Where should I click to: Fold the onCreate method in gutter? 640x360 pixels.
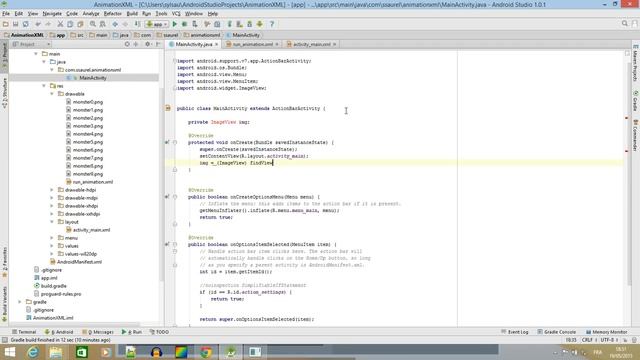pos(175,142)
